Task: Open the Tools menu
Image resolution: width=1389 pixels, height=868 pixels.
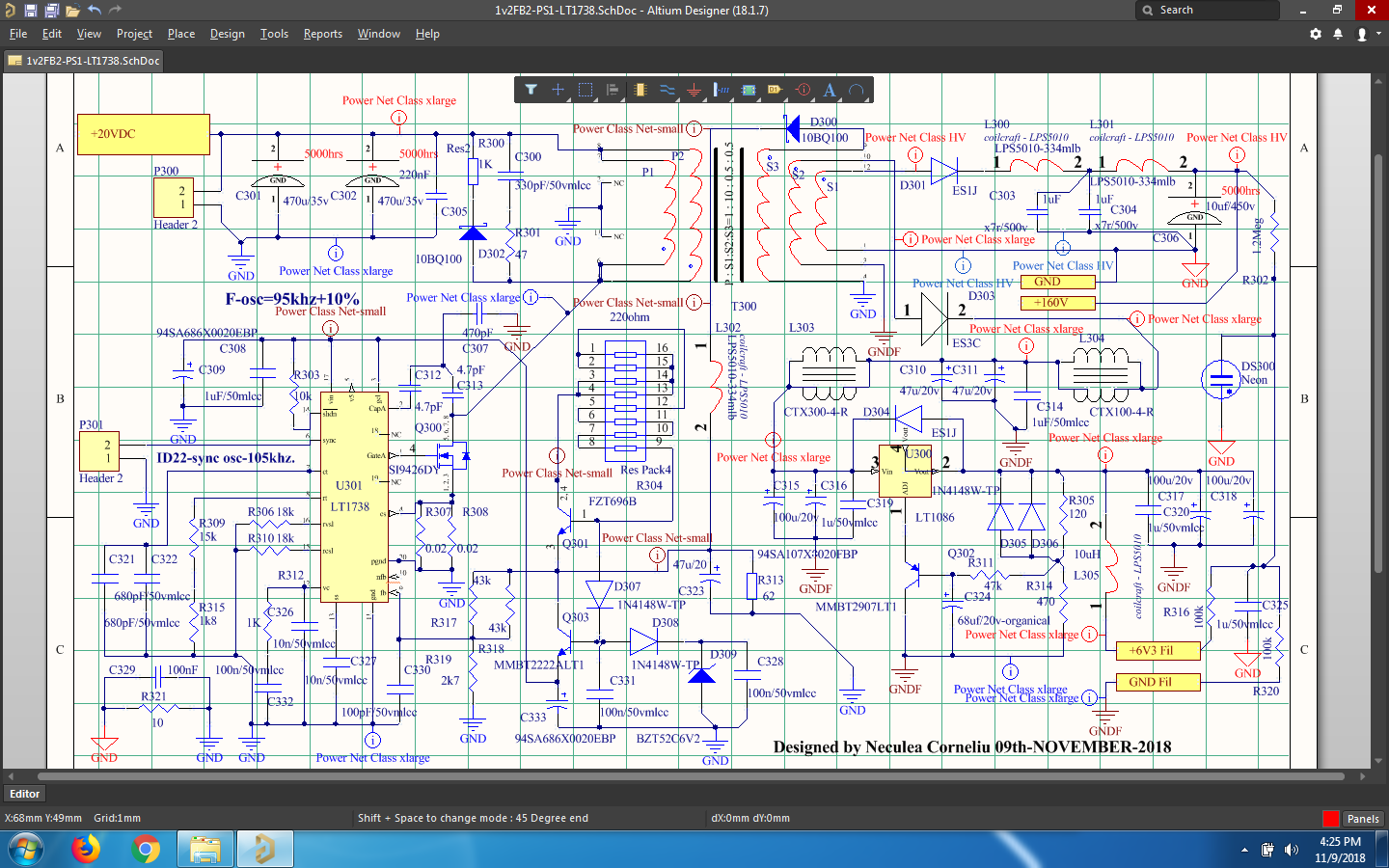Action: [x=274, y=34]
